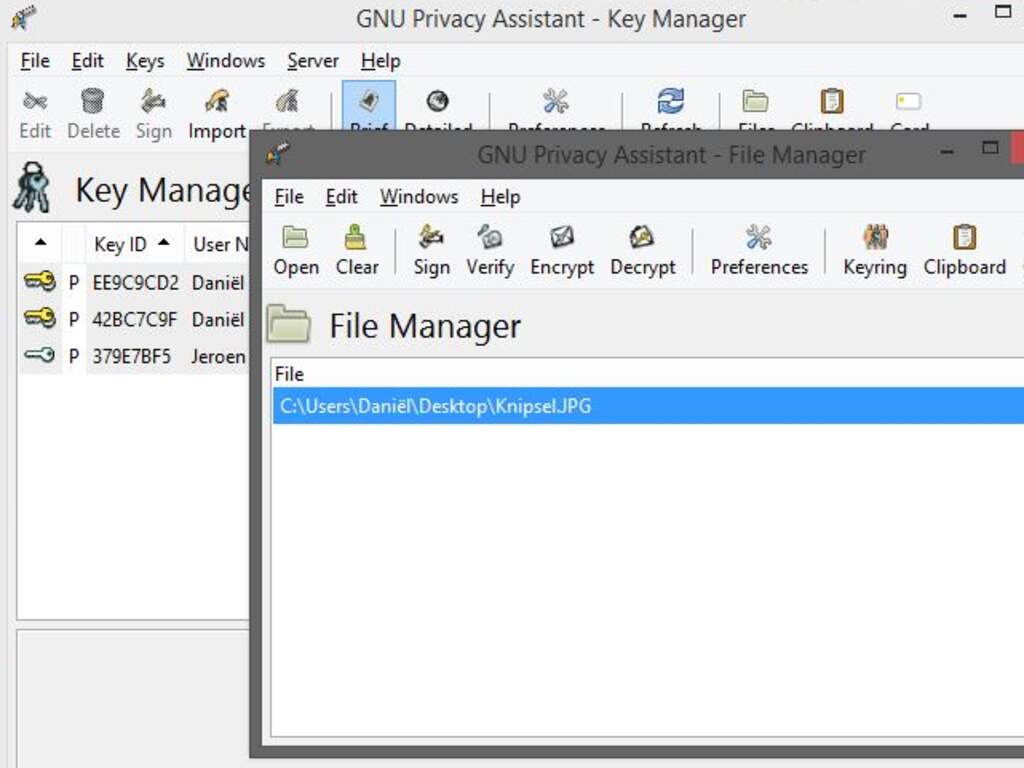Switch Key Manager to Detailed view
Screen dimensions: 1024x768
(438, 108)
